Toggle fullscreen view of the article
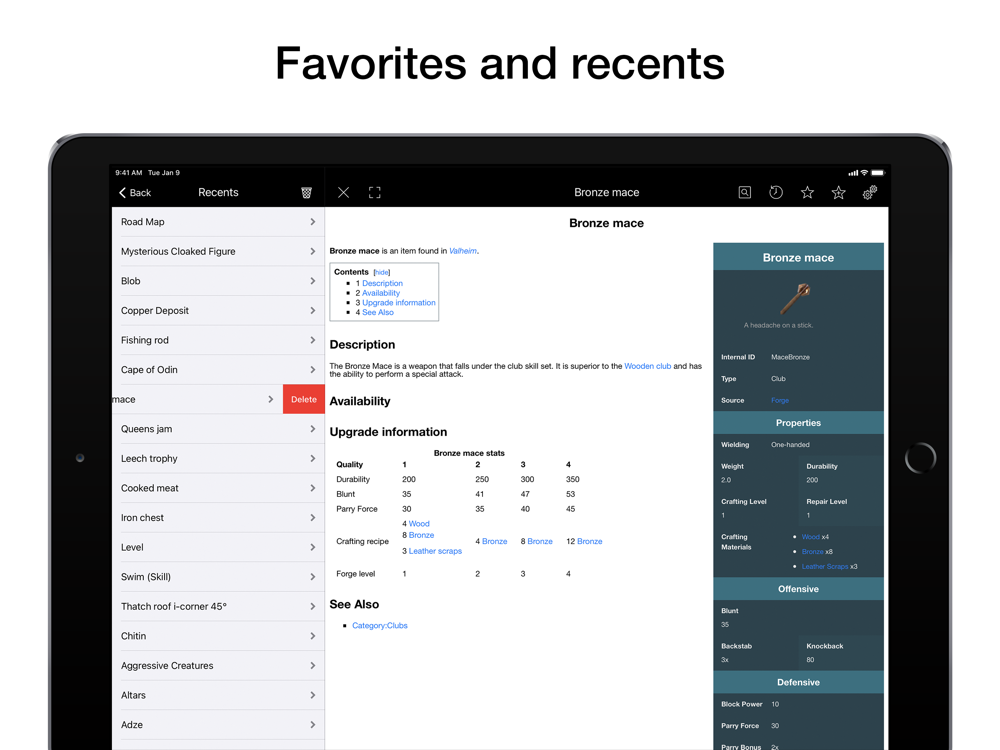The width and height of the screenshot is (1000, 750). [x=374, y=193]
